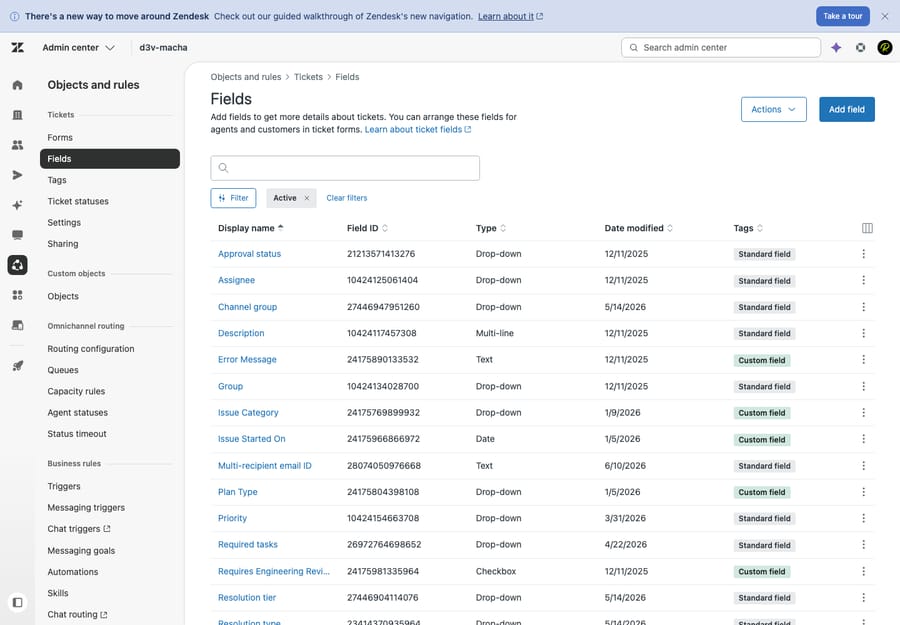Collapse the sidebar panel toggle icon

coord(18,603)
